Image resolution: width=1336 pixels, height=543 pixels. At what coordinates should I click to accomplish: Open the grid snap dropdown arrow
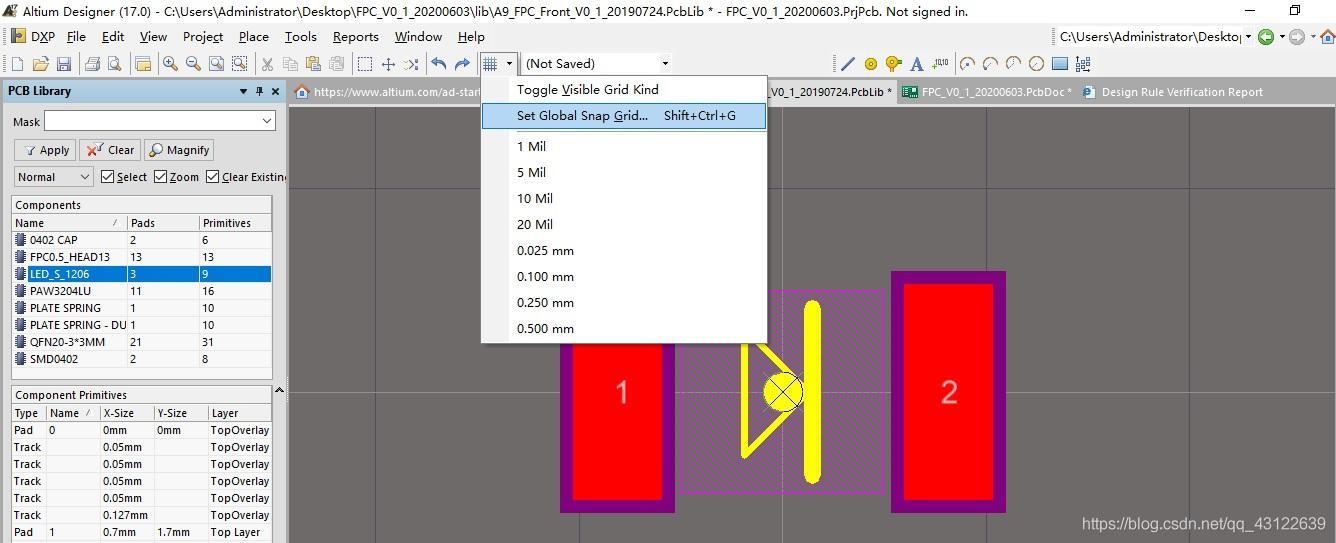point(509,64)
